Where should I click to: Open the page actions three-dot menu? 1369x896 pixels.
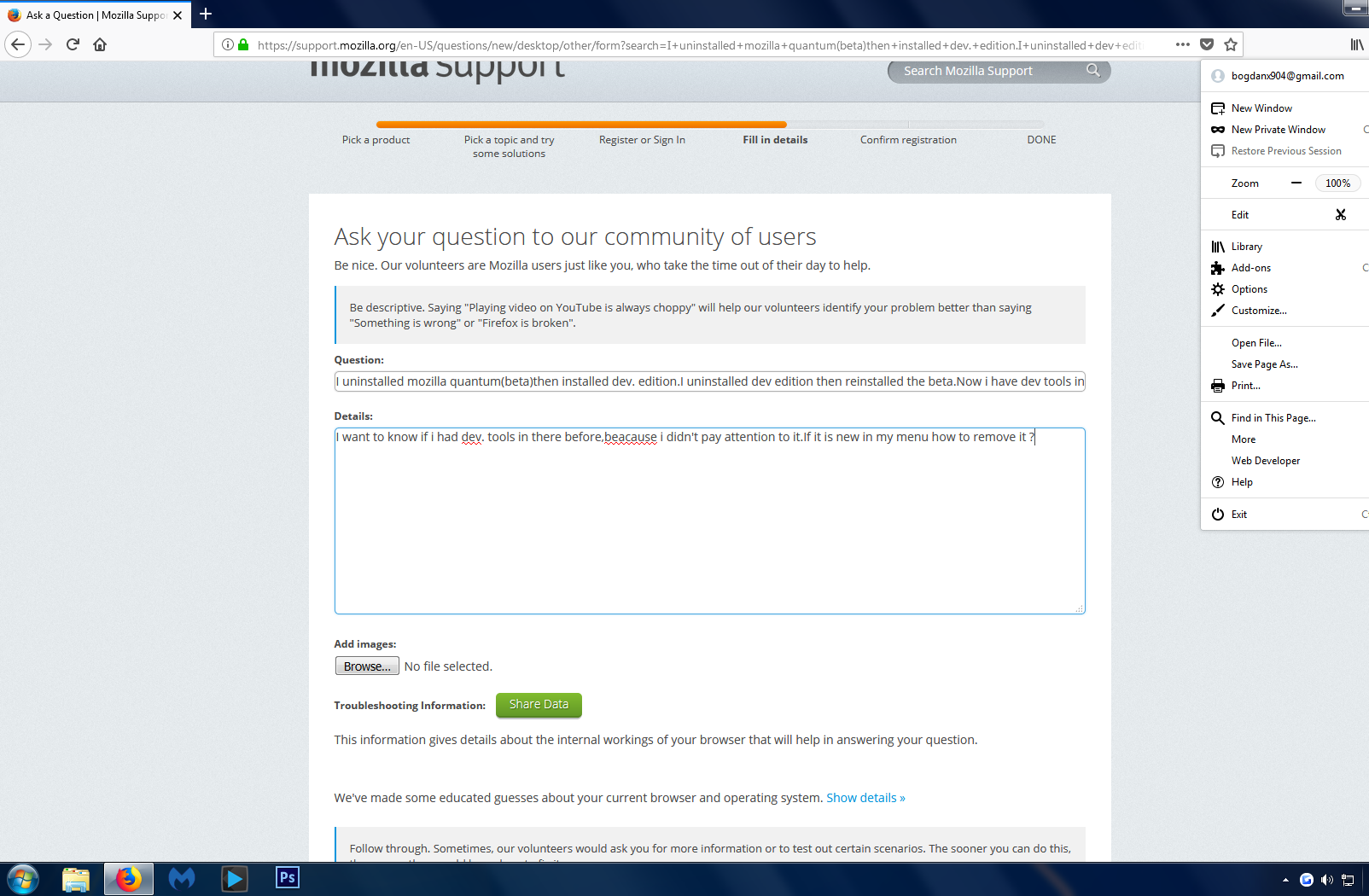[x=1183, y=44]
